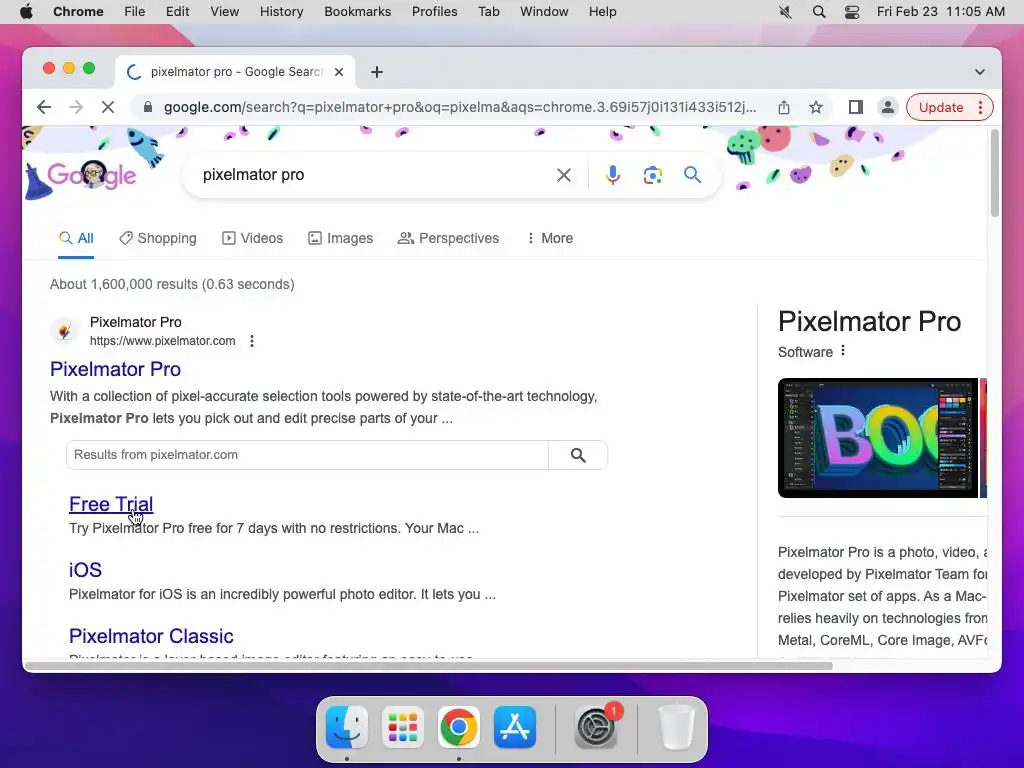
Task: Select the All results tab
Action: tap(76, 238)
